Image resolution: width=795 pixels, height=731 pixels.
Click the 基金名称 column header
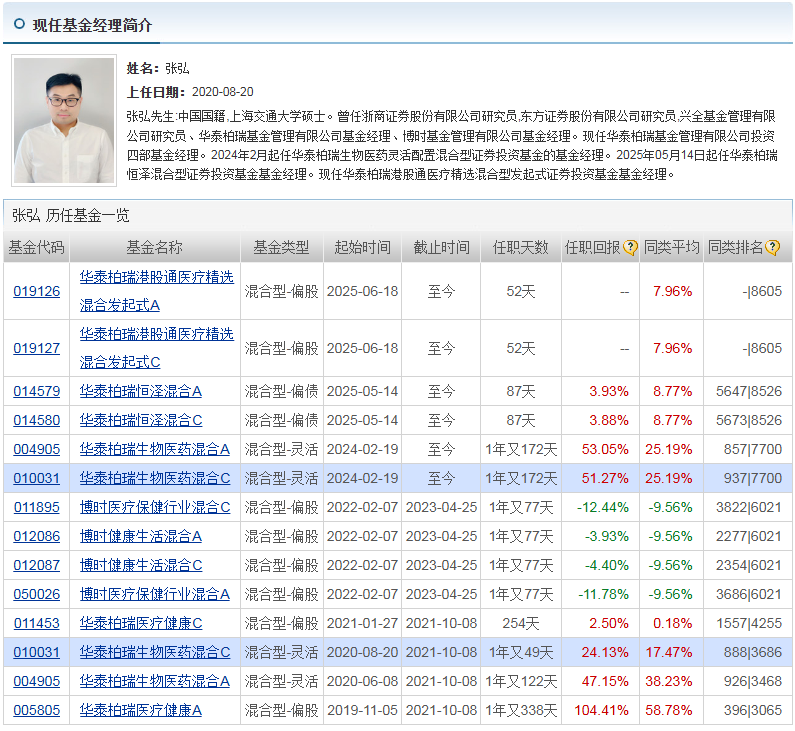coord(155,247)
